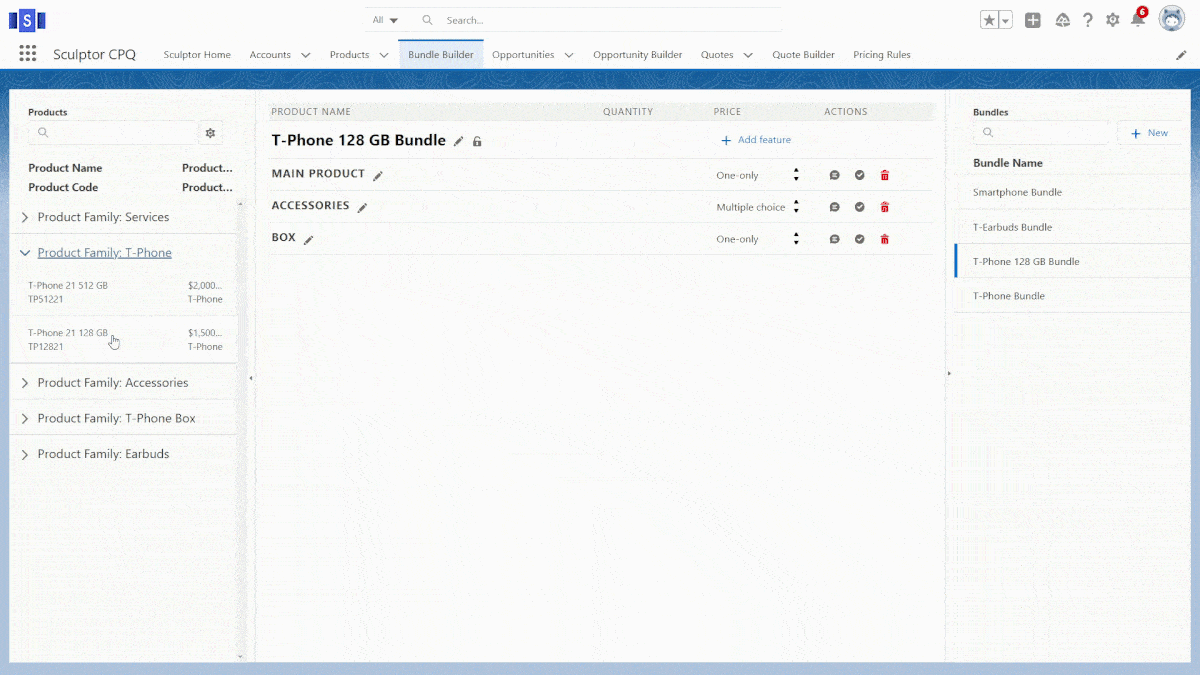Open Accounts tab
The image size is (1200, 675).
(x=270, y=55)
